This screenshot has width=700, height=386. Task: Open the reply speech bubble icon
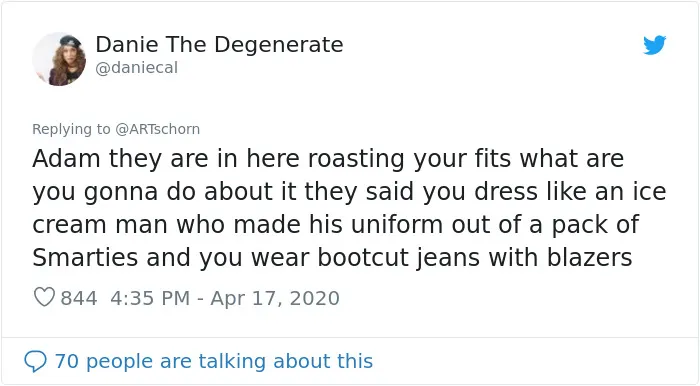point(35,361)
